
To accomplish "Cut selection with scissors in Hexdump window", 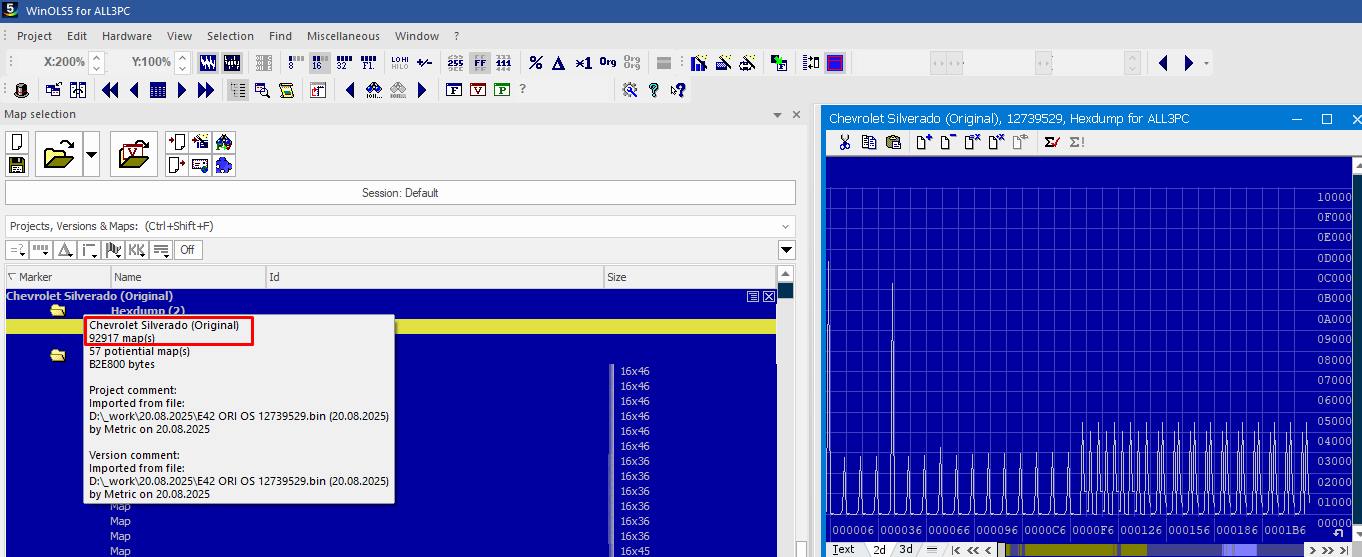I will coord(844,142).
